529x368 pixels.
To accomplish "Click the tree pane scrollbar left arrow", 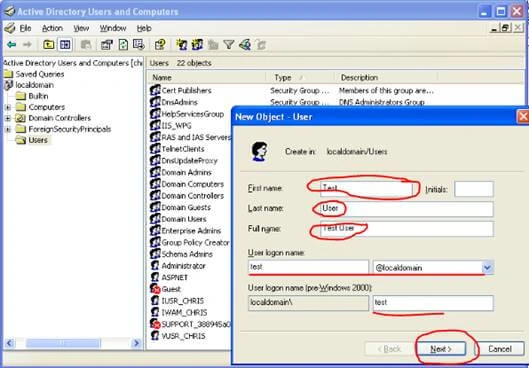I will 9,343.
